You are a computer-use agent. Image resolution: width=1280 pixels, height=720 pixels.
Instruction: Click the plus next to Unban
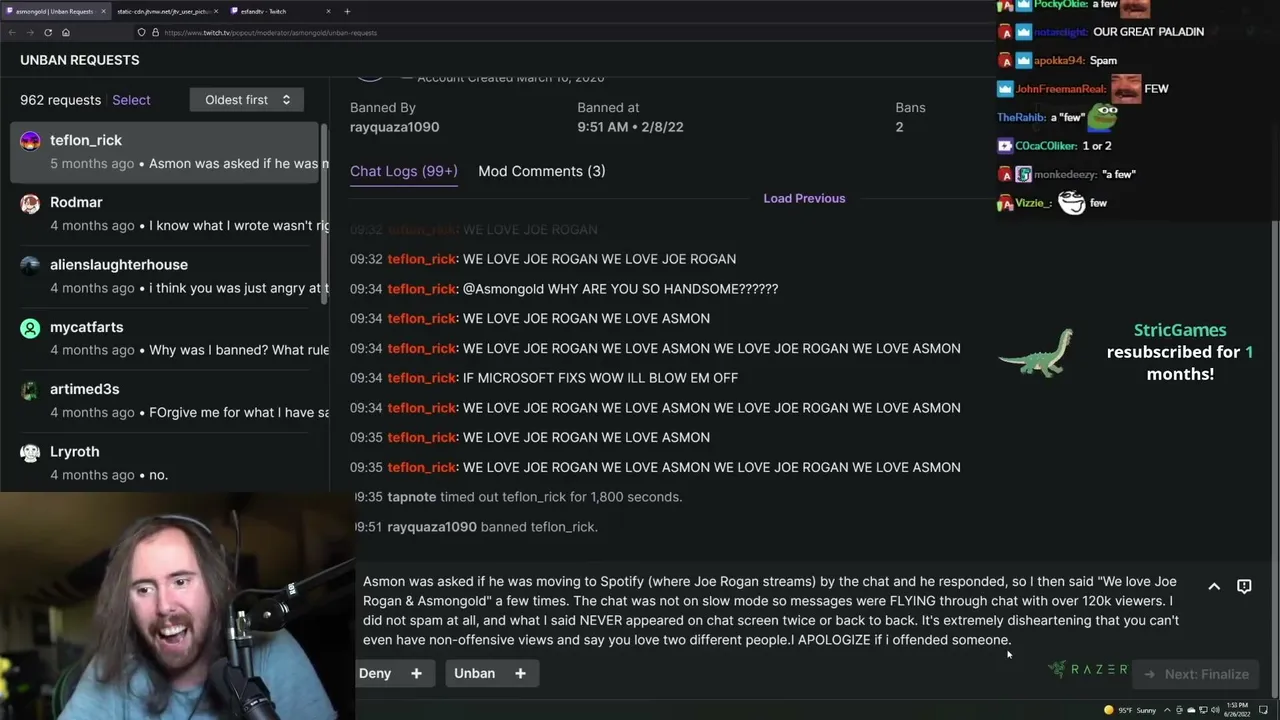click(x=520, y=674)
